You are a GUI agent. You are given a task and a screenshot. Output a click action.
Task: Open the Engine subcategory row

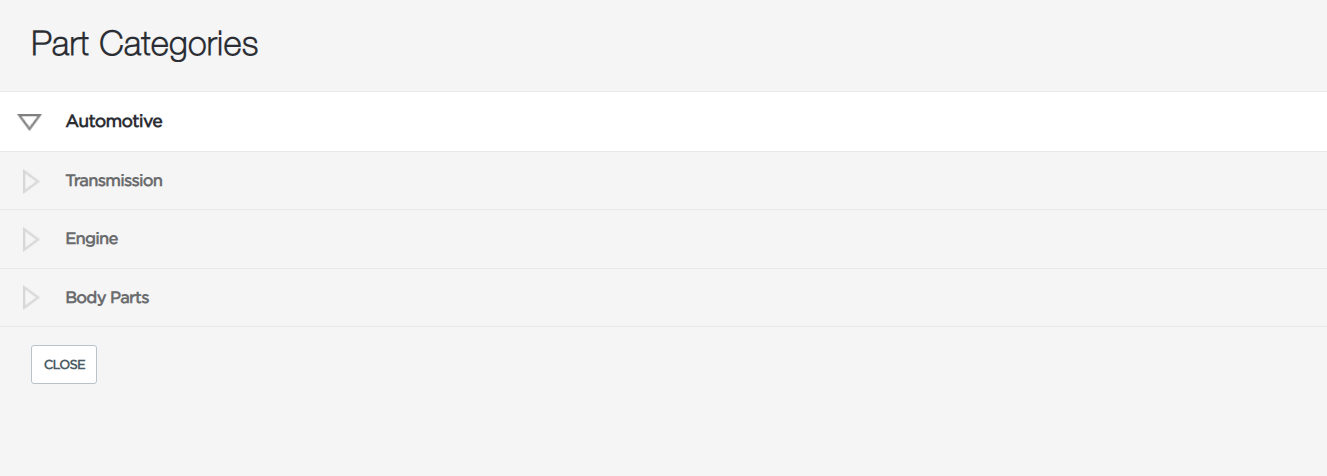click(663, 239)
